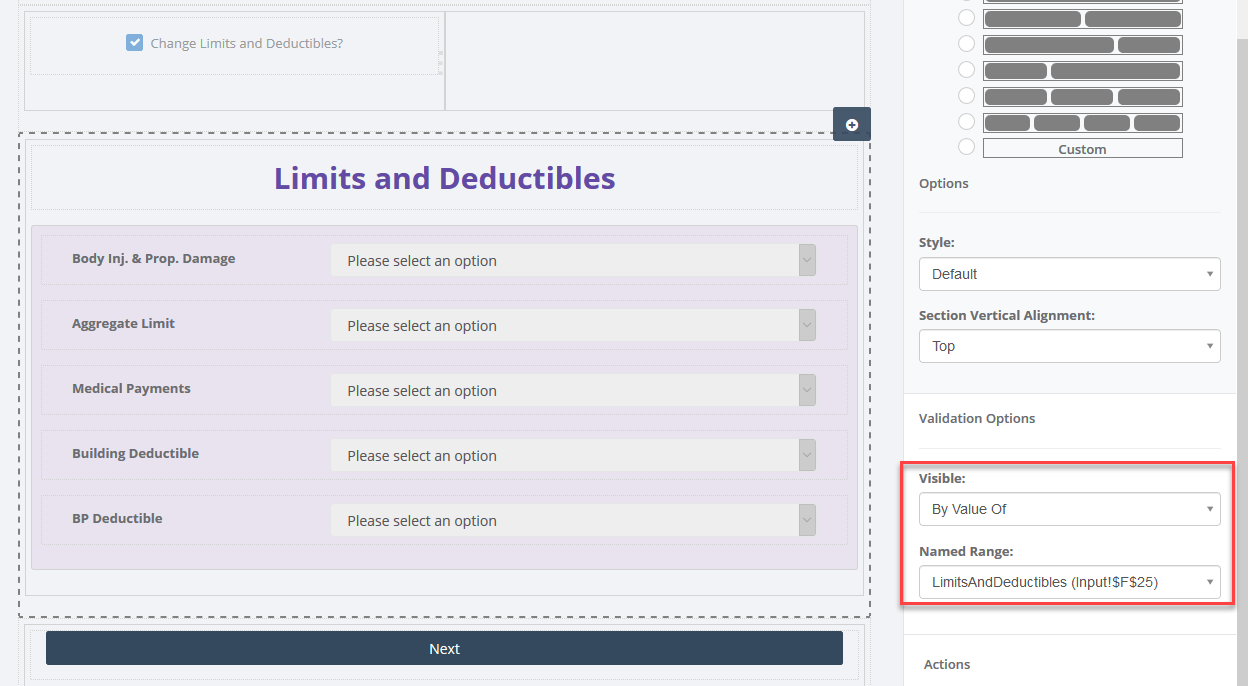
Task: Open the Body Inj. & Prop. Damage selector
Action: pyautogui.click(x=573, y=260)
